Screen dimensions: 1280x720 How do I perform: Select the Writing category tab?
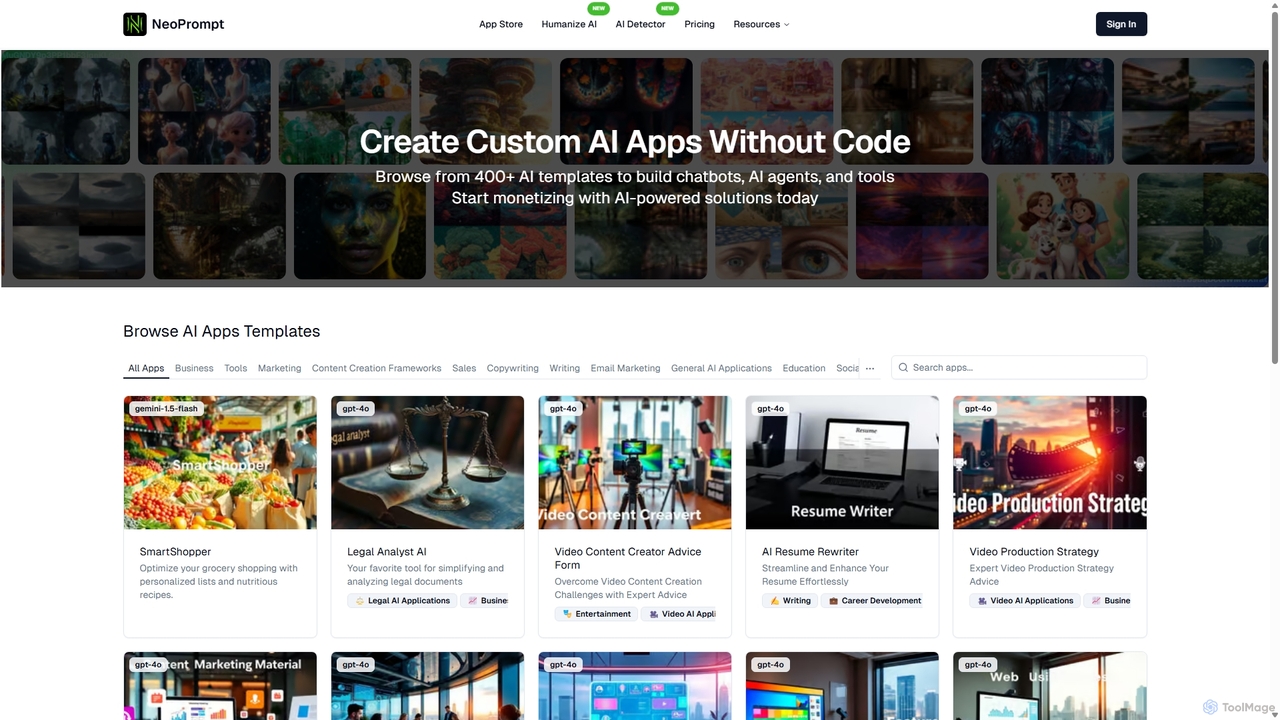pyautogui.click(x=564, y=368)
